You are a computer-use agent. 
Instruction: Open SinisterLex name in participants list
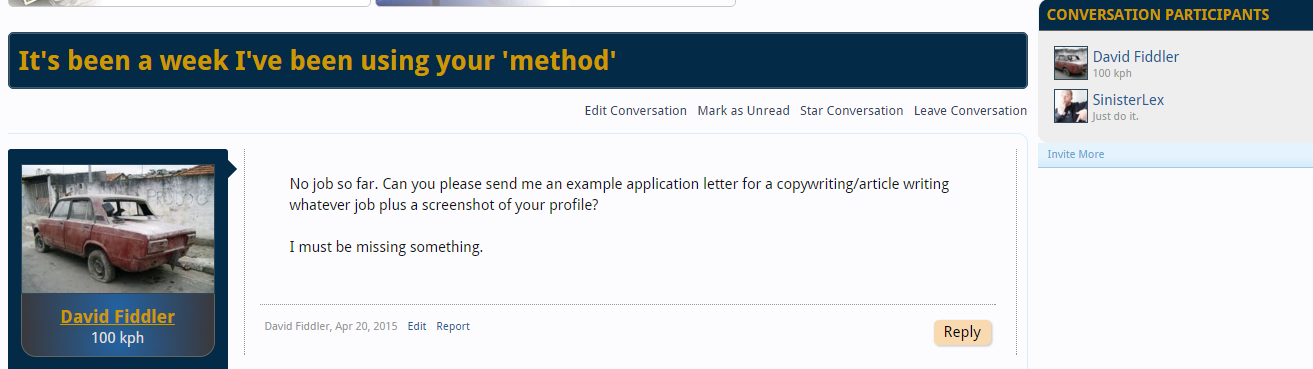pos(1128,100)
